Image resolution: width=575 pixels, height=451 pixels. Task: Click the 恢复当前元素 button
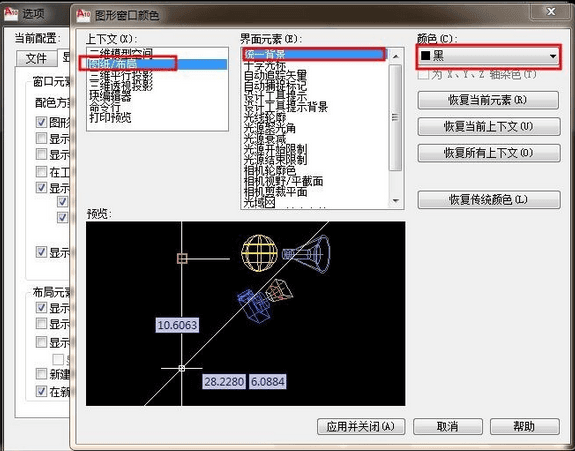(x=488, y=100)
